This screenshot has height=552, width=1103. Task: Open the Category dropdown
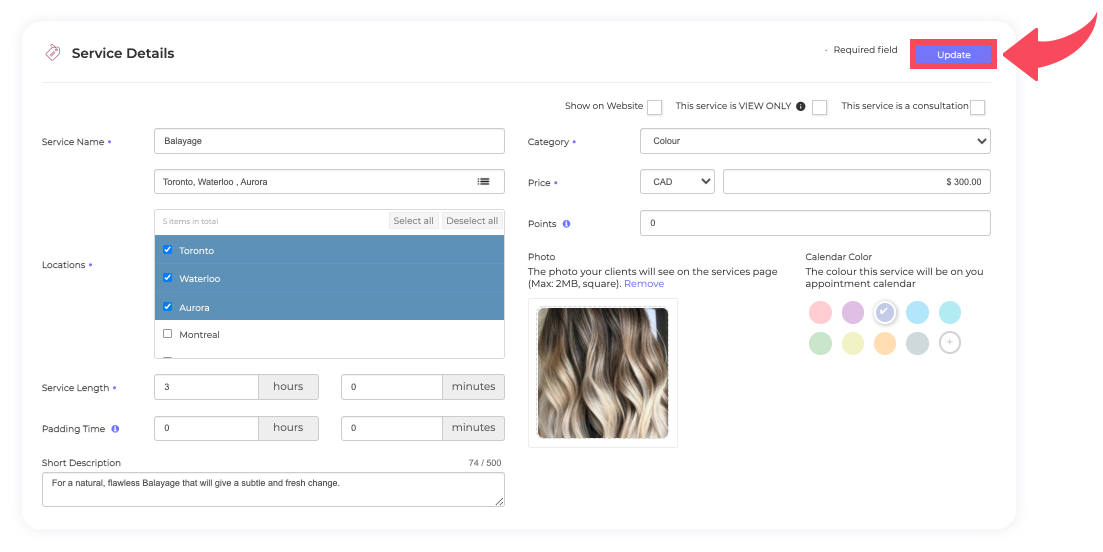[815, 141]
